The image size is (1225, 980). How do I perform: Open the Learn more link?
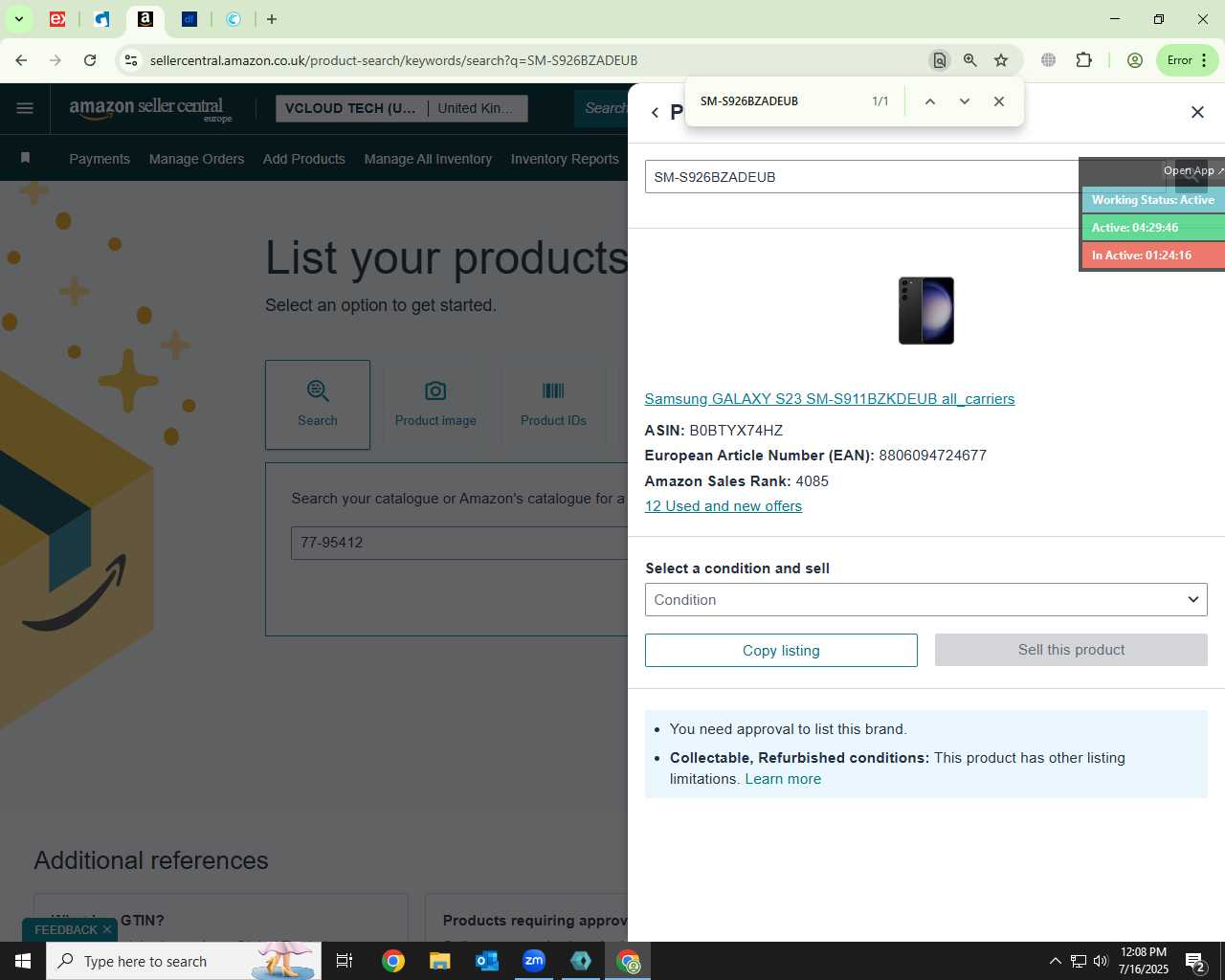click(783, 779)
